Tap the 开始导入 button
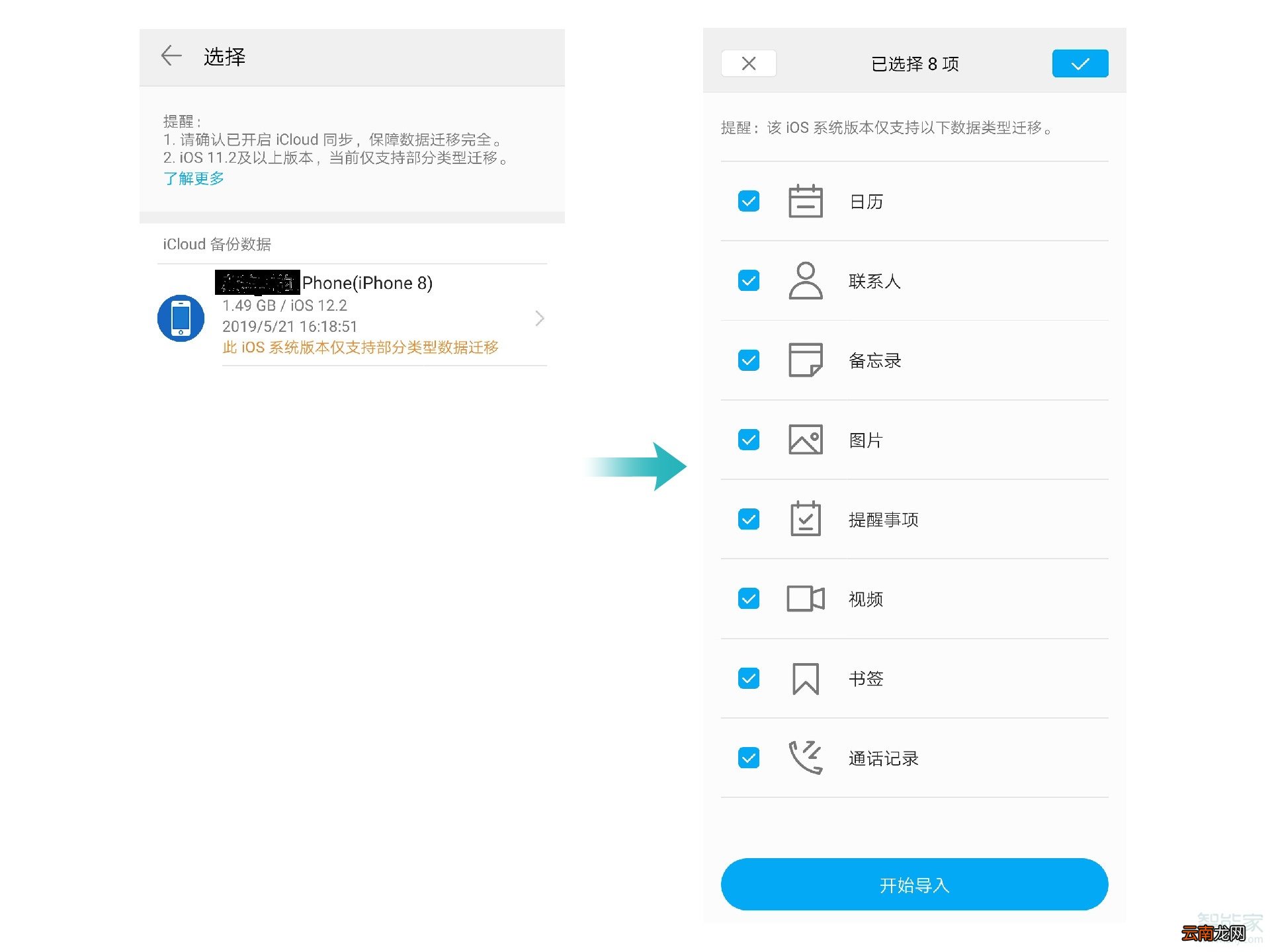 click(914, 885)
